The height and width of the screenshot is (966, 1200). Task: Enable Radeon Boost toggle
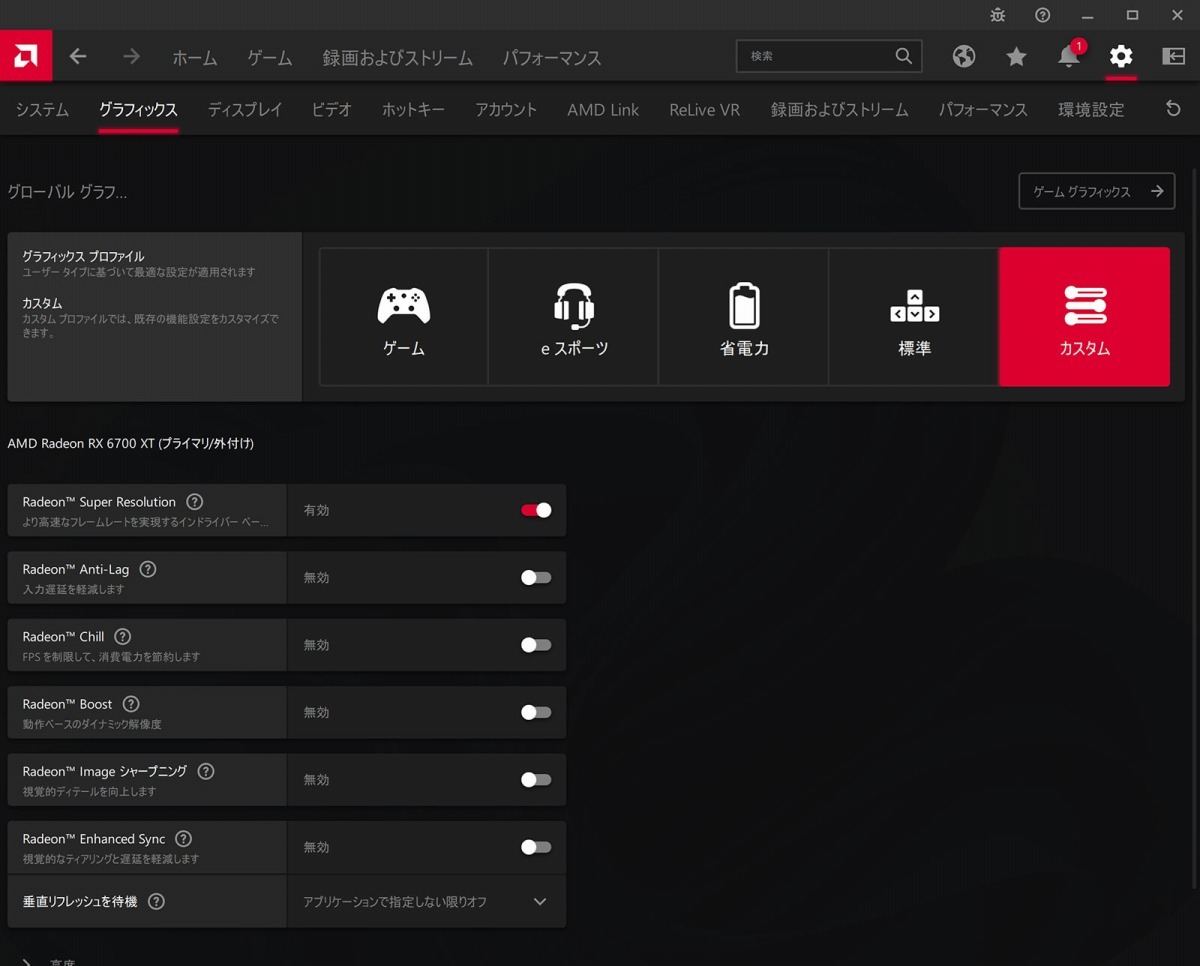point(536,712)
